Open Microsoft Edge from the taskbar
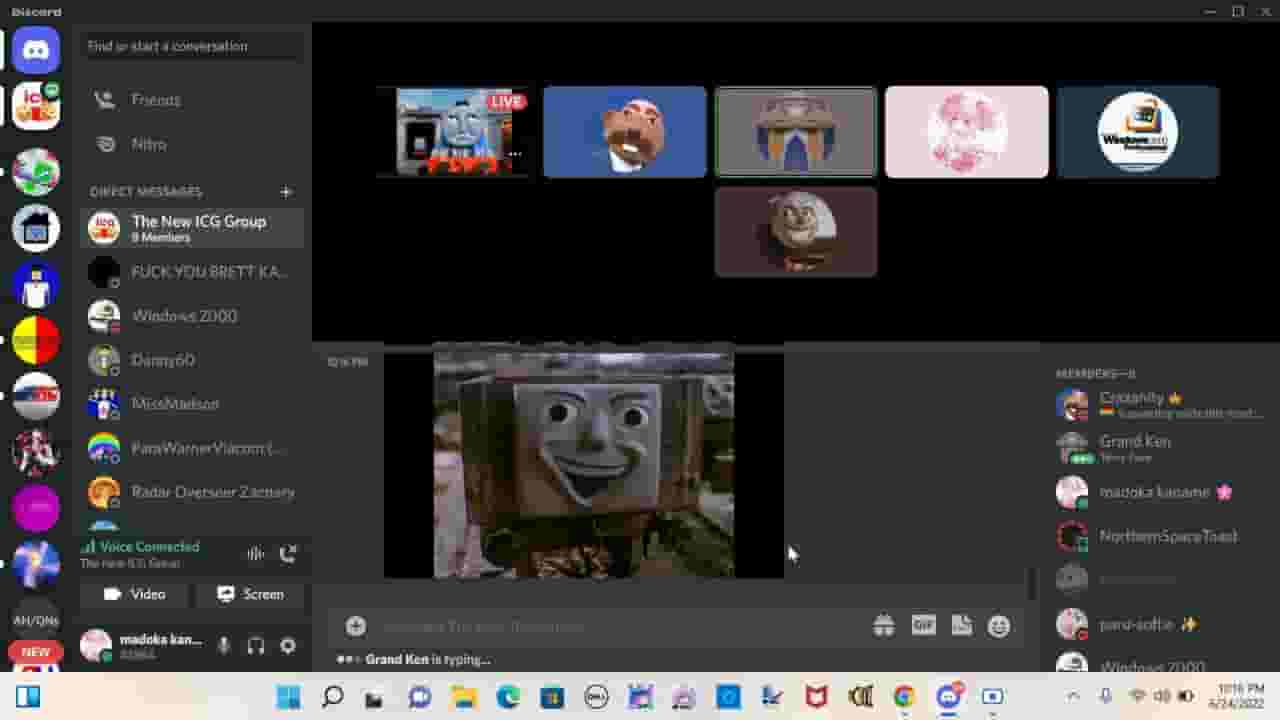Screen dimensions: 1280x720 508,697
